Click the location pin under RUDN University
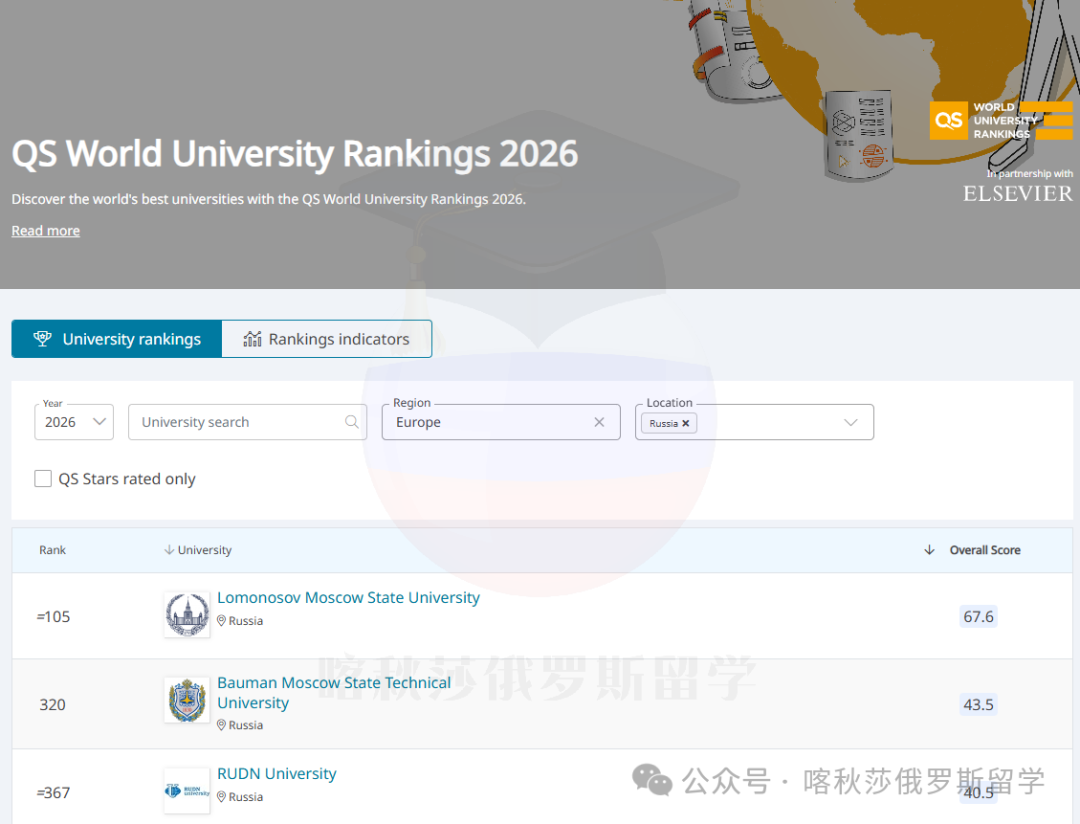Screen dimensions: 1080x824 222,796
